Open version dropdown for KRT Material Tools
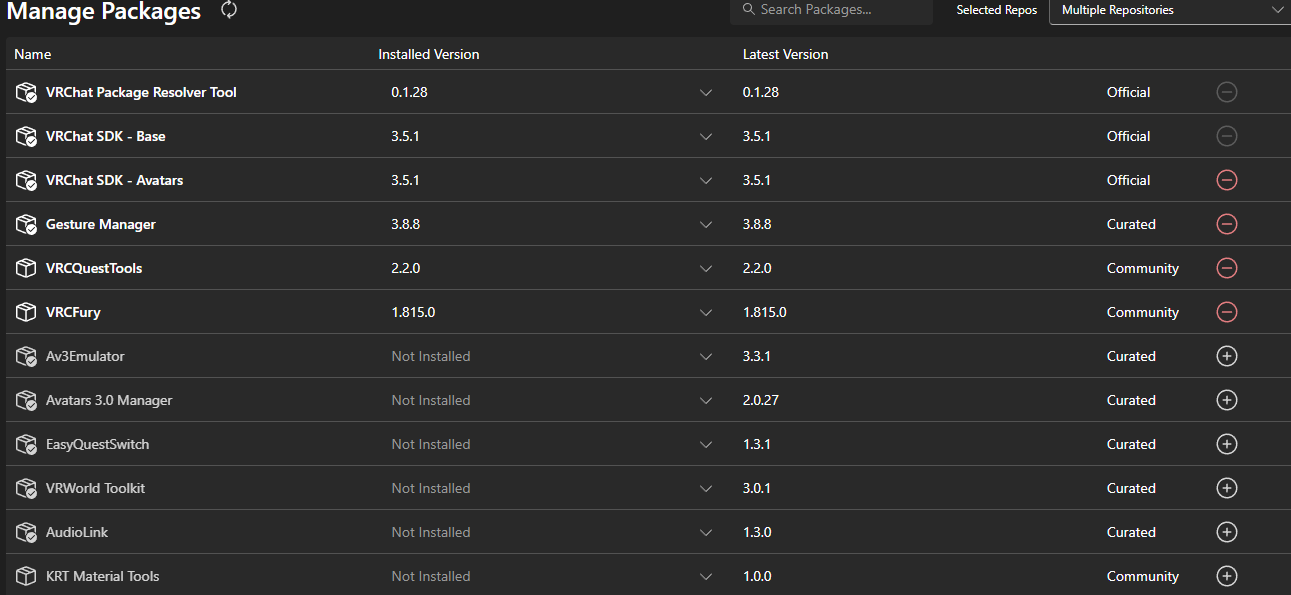This screenshot has width=1291, height=595. pyautogui.click(x=706, y=576)
